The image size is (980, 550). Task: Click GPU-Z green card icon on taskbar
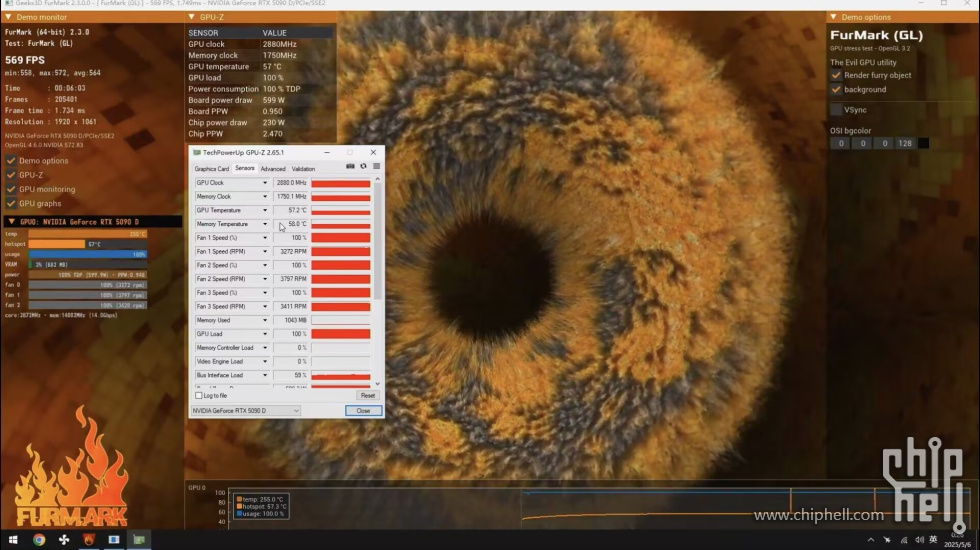click(139, 539)
